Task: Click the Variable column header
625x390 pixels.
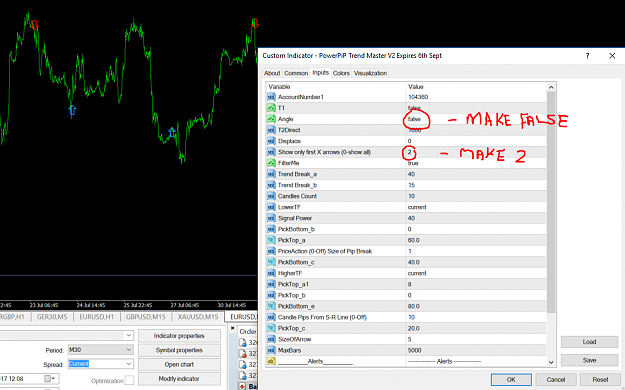Action: tap(279, 87)
